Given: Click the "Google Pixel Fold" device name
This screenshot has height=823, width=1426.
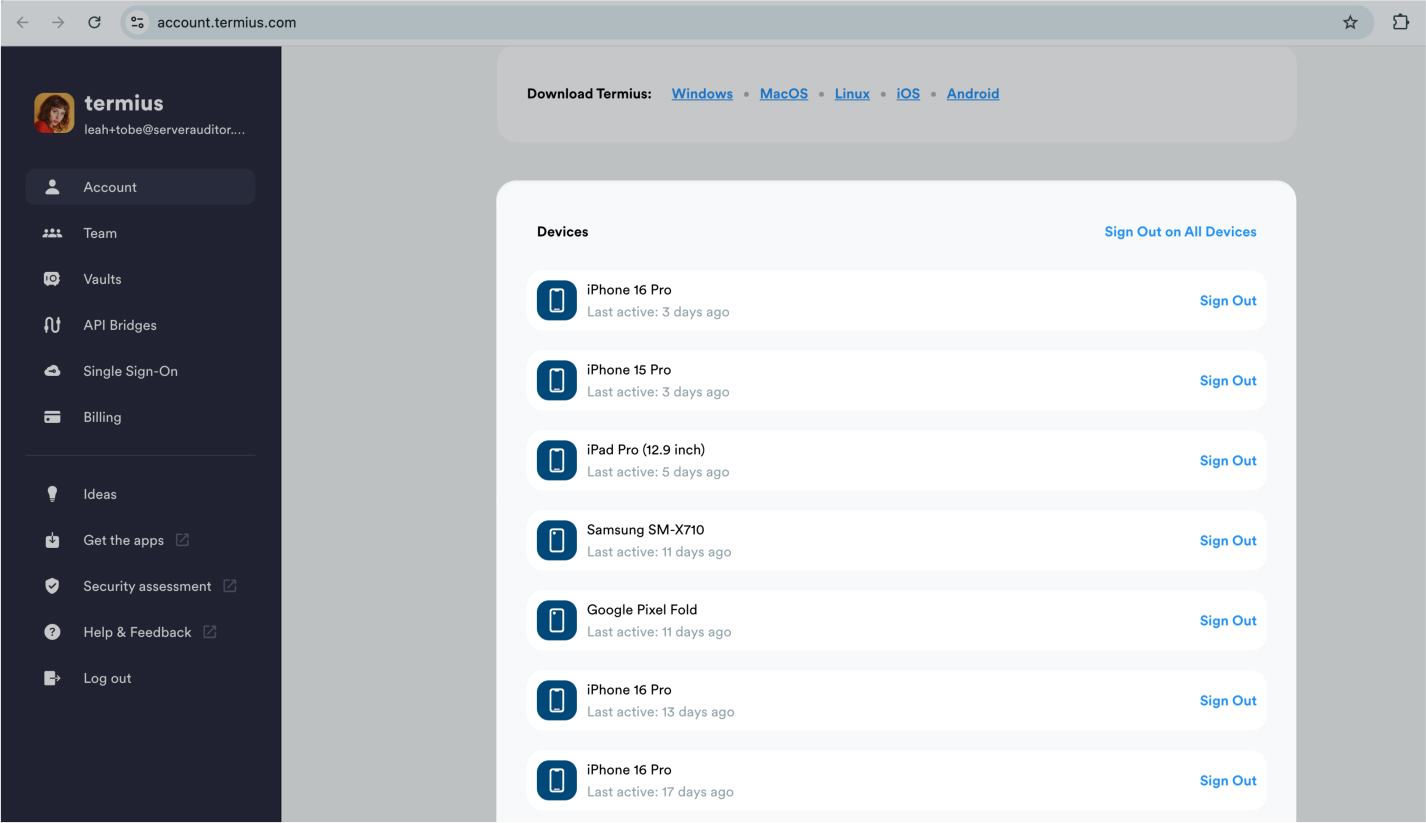Looking at the screenshot, I should point(642,610).
